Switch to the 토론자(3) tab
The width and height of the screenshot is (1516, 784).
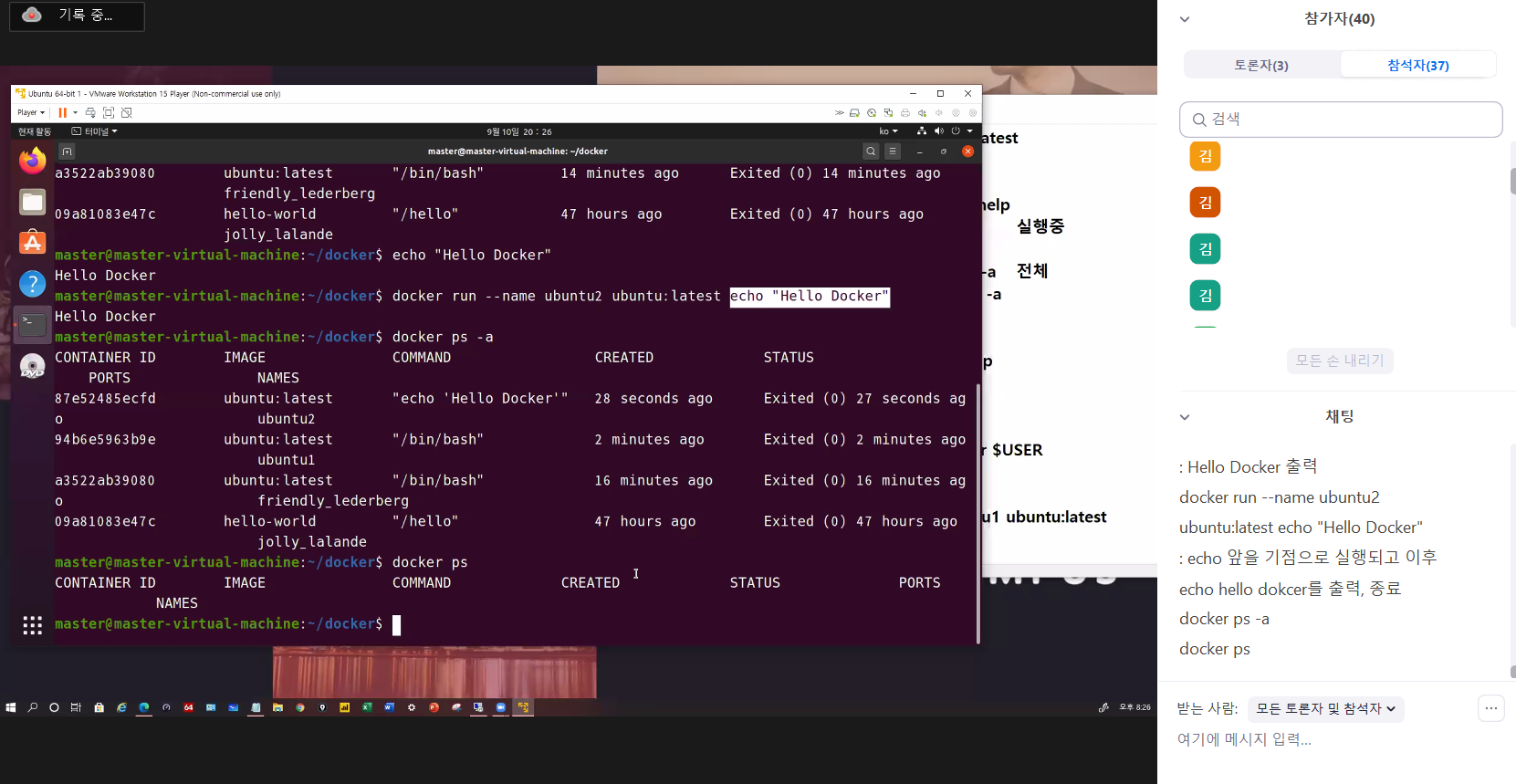(x=1261, y=66)
